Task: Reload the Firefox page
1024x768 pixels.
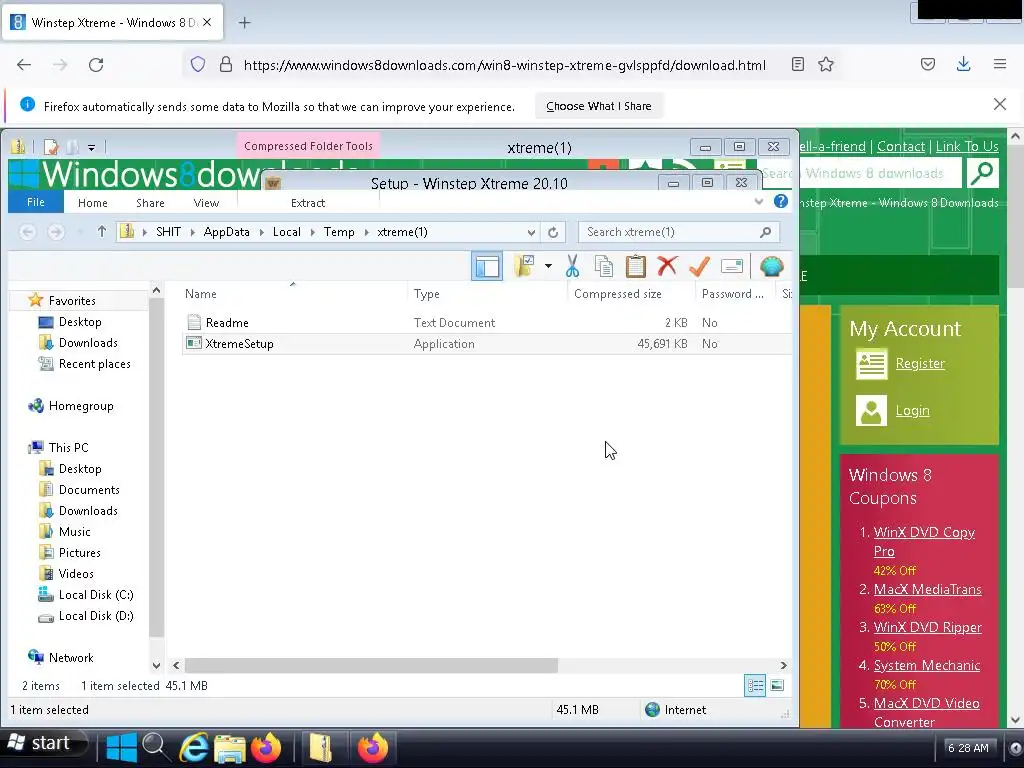Action: 96,64
